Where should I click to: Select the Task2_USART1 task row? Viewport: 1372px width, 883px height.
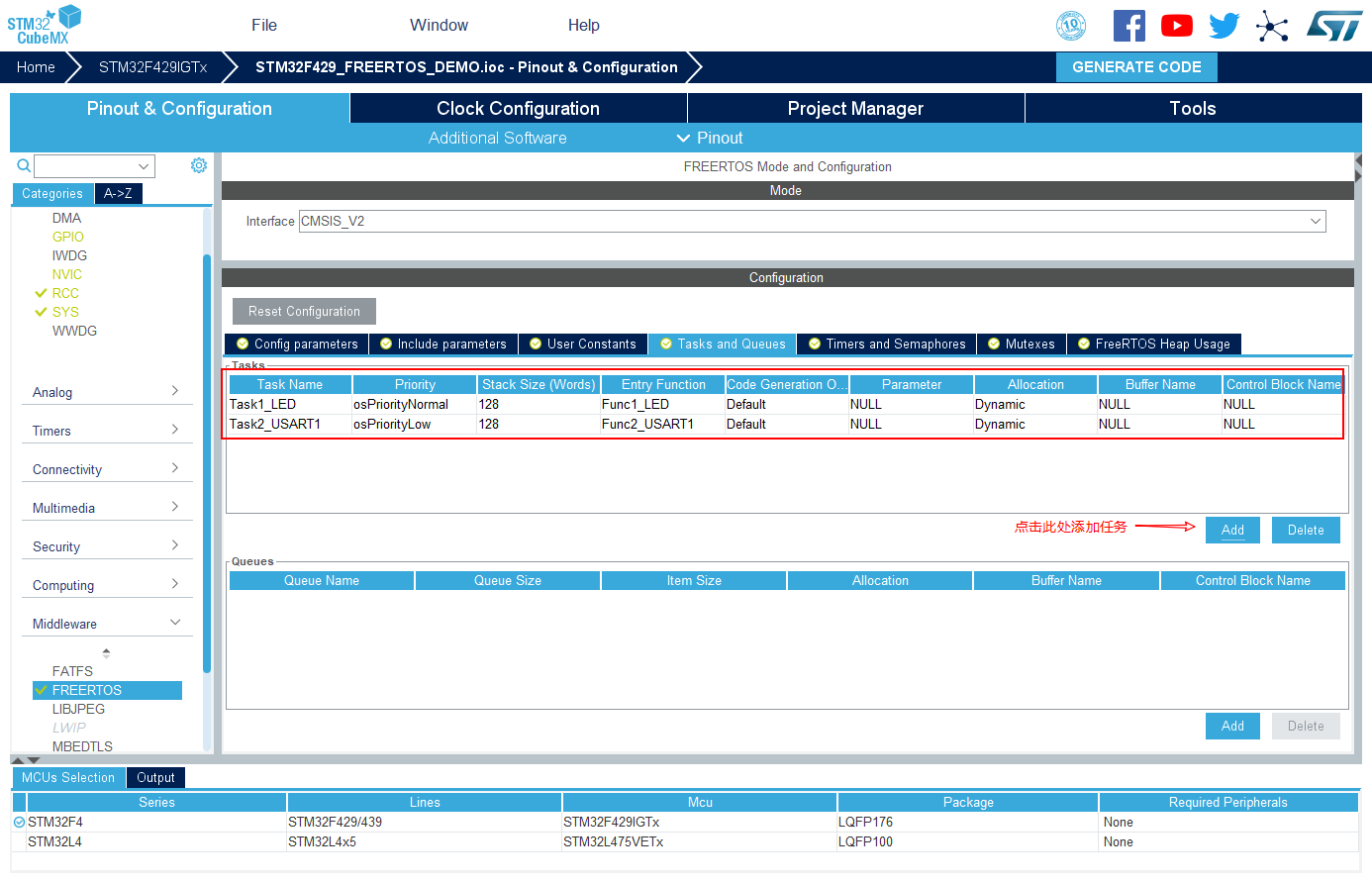point(786,424)
